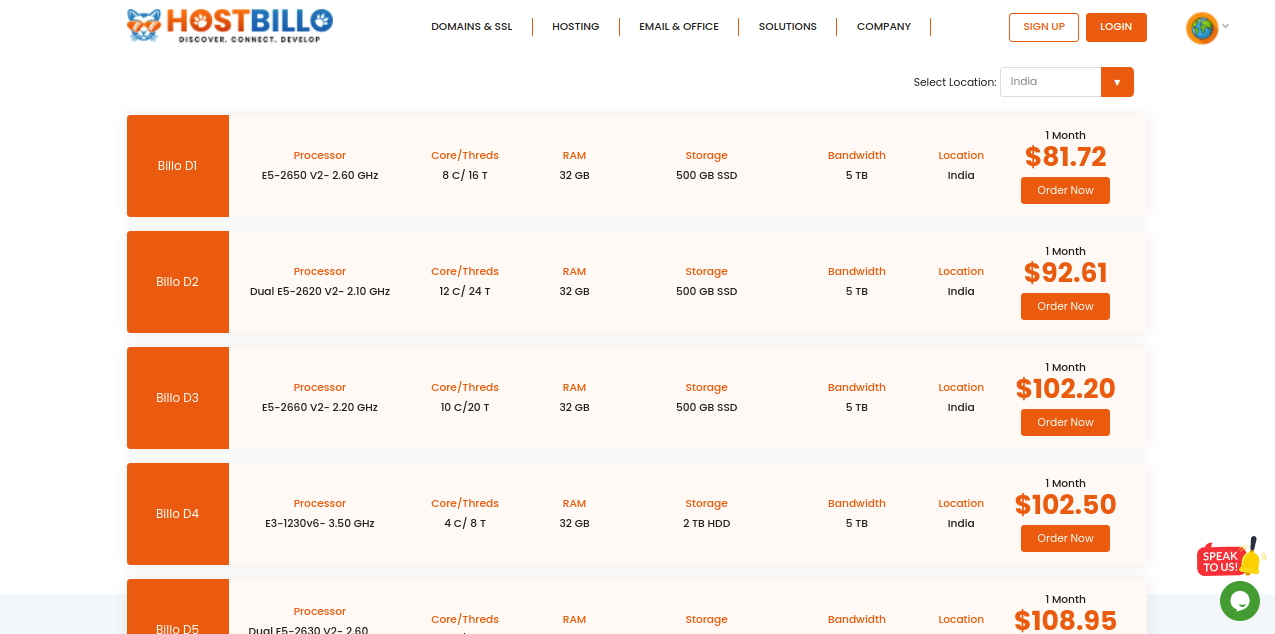Order the Billo D1 plan at $81.72
1275x634 pixels.
(x=1065, y=190)
